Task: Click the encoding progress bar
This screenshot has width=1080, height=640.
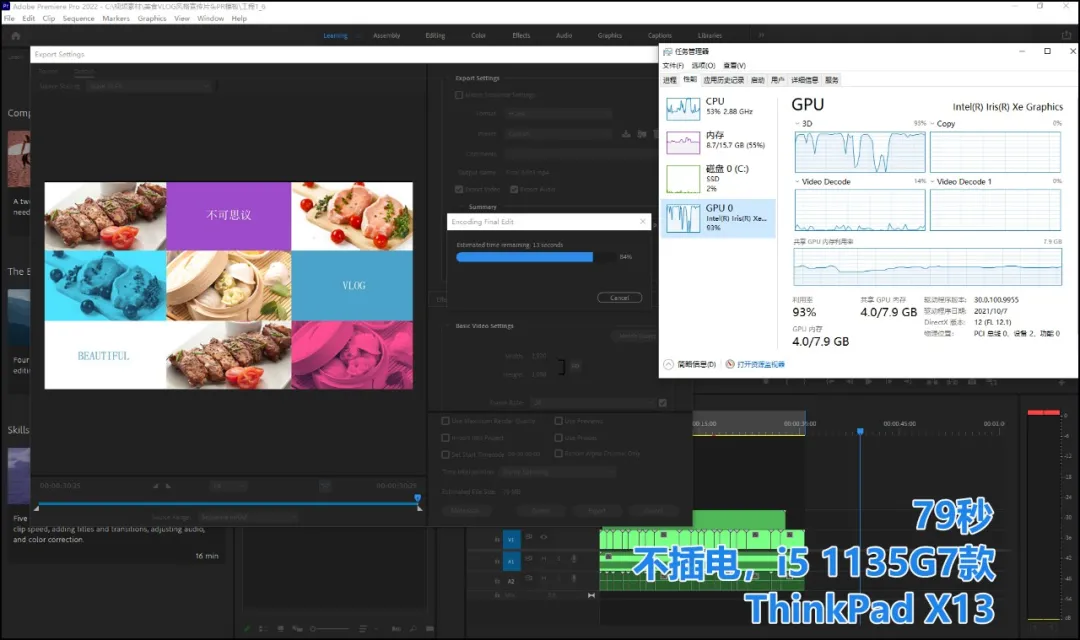Action: [536, 257]
